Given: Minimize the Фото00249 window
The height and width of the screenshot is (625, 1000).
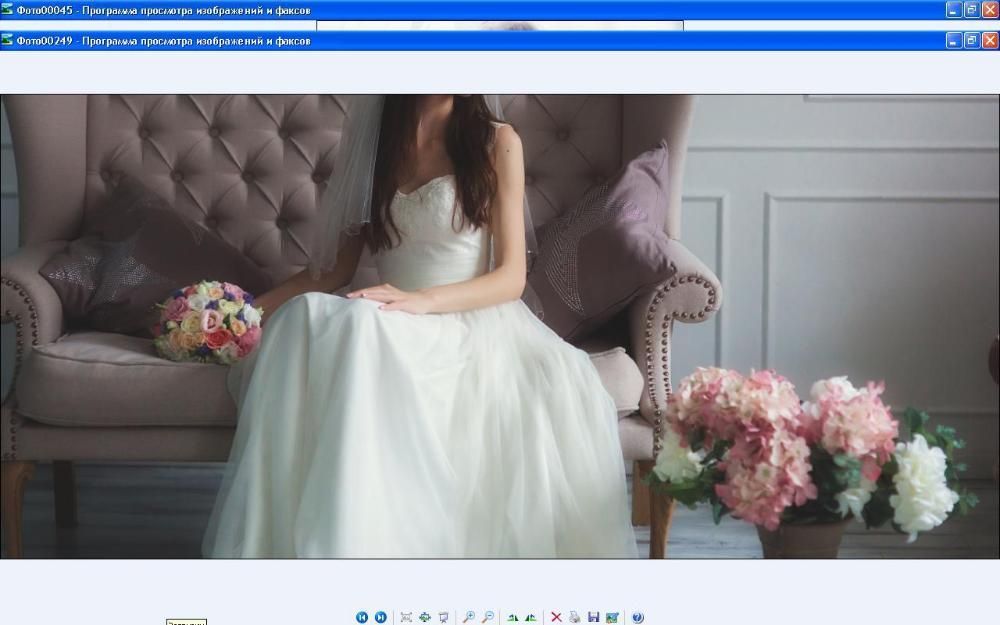Looking at the screenshot, I should tap(953, 40).
